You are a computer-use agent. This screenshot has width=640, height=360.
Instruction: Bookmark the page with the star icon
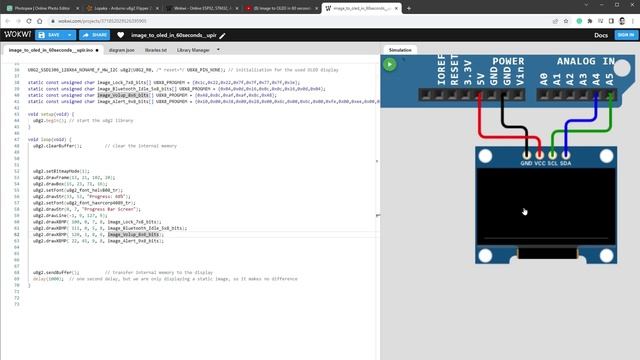coord(566,21)
